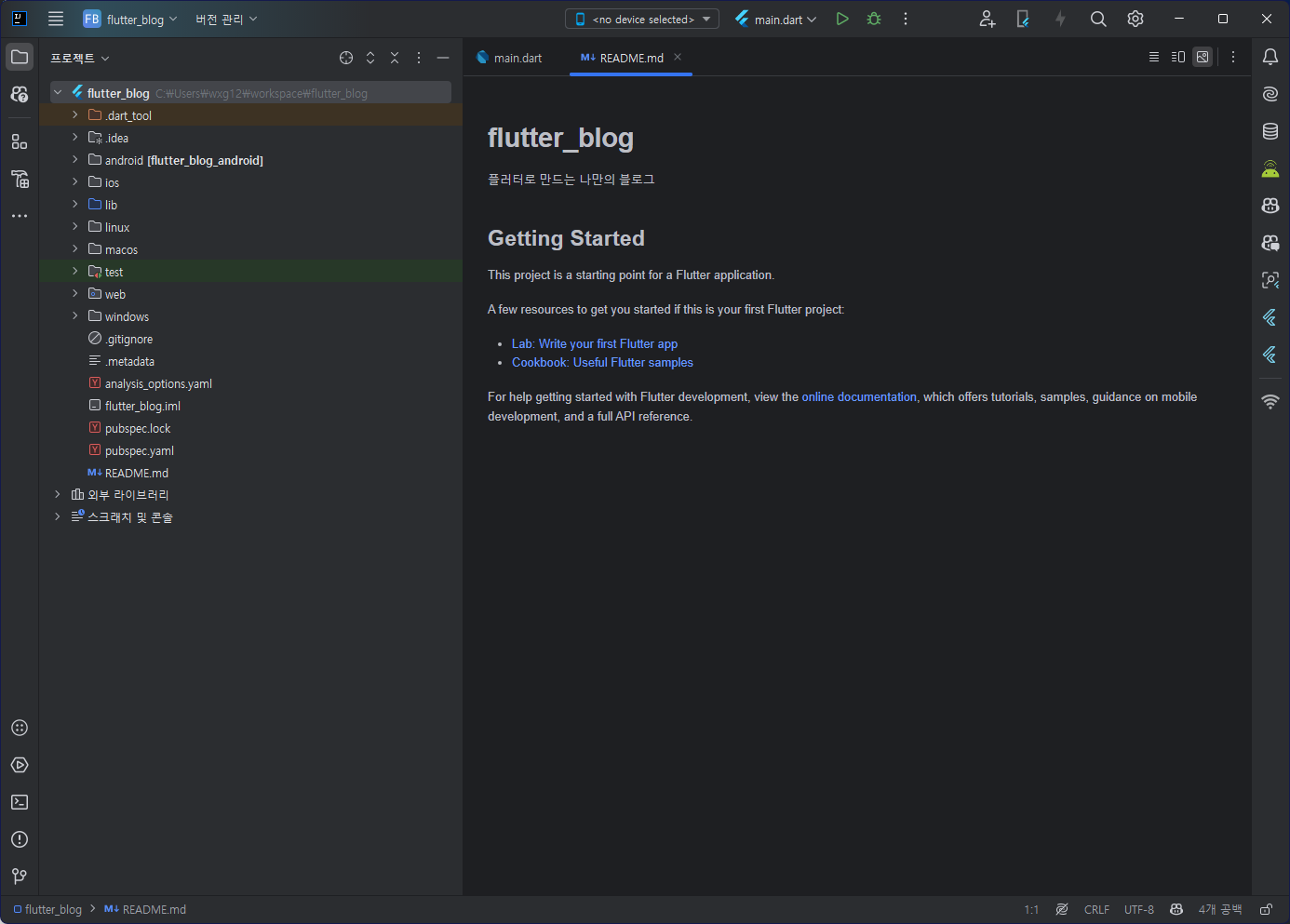This screenshot has width=1290, height=924.
Task: Open IDE settings gear icon
Action: tap(1135, 19)
